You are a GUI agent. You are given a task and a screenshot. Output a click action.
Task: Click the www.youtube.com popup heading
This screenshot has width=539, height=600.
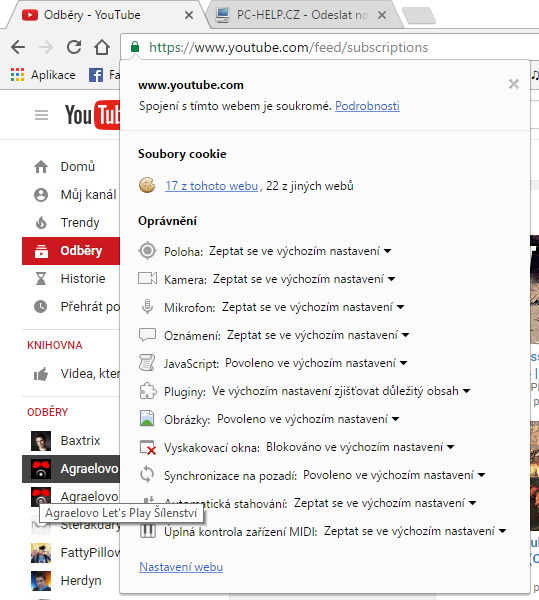pyautogui.click(x=191, y=85)
